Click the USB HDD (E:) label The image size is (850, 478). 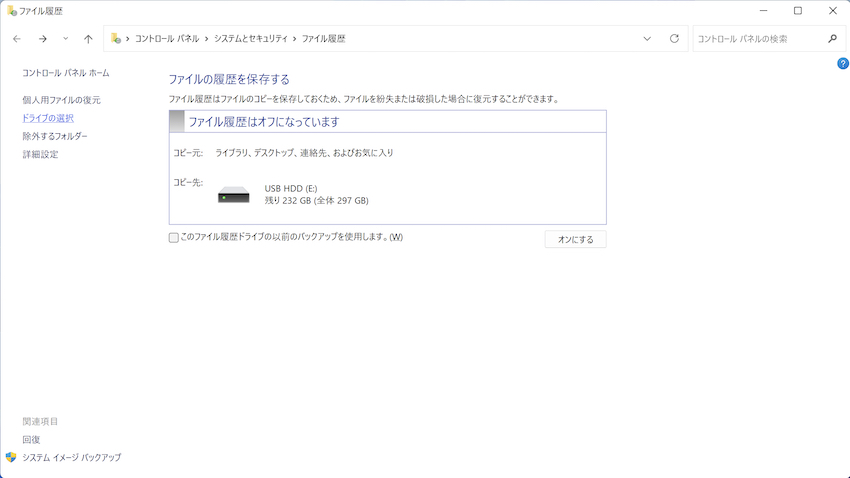(x=291, y=188)
